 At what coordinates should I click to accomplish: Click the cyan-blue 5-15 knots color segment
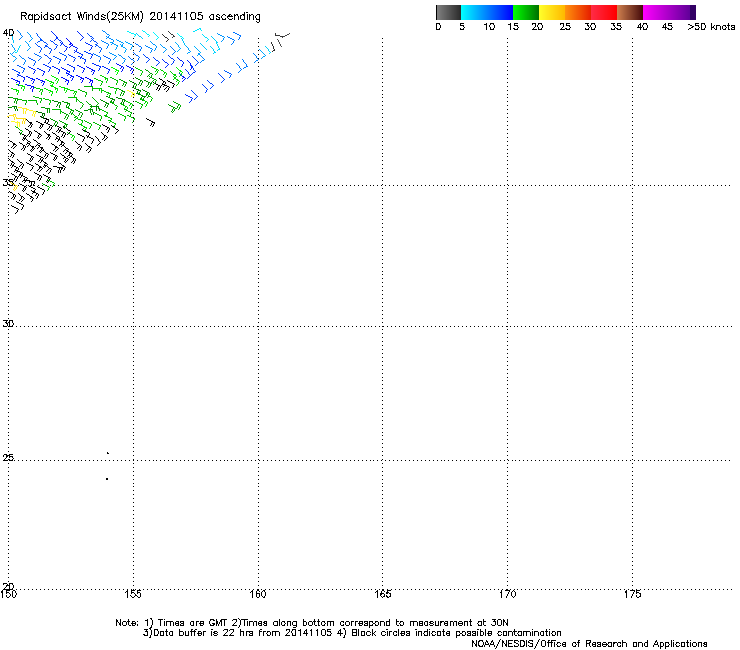point(487,12)
